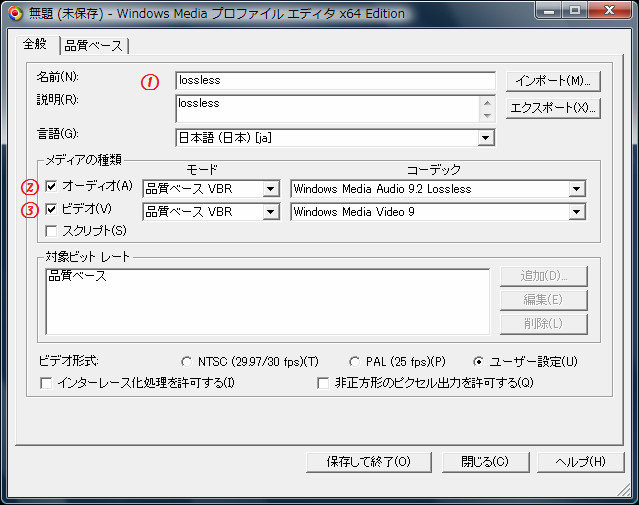Enable the スクリプト(S) checkbox

(52, 232)
